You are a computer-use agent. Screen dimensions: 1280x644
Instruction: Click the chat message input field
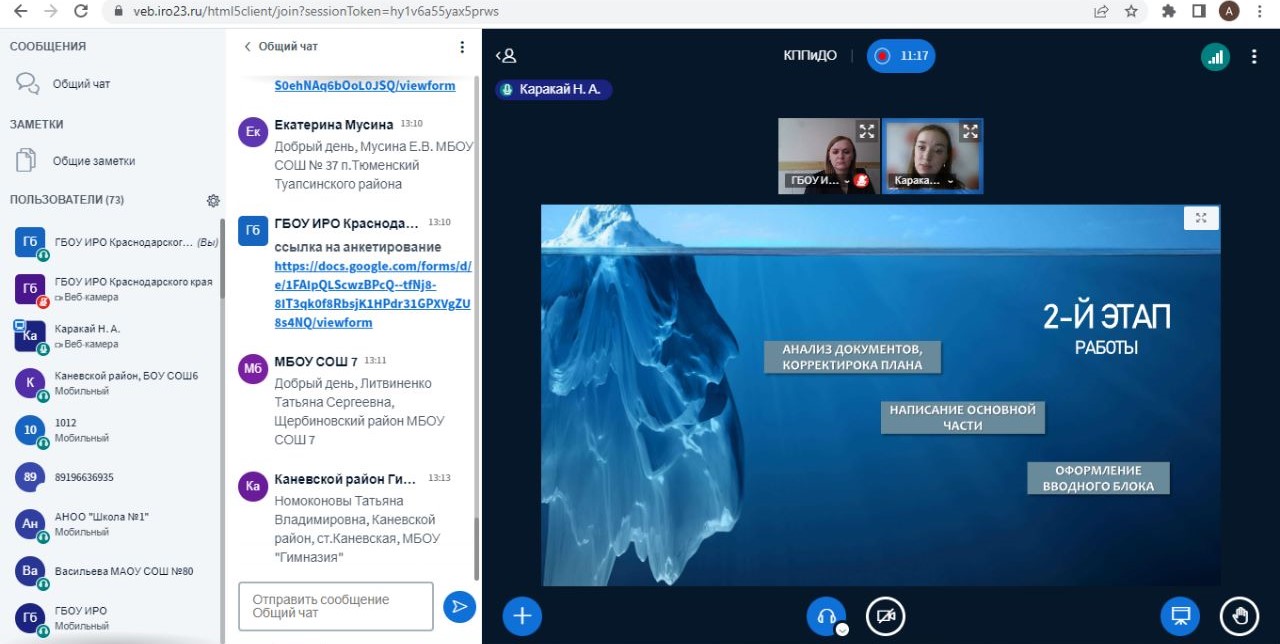[x=335, y=606]
